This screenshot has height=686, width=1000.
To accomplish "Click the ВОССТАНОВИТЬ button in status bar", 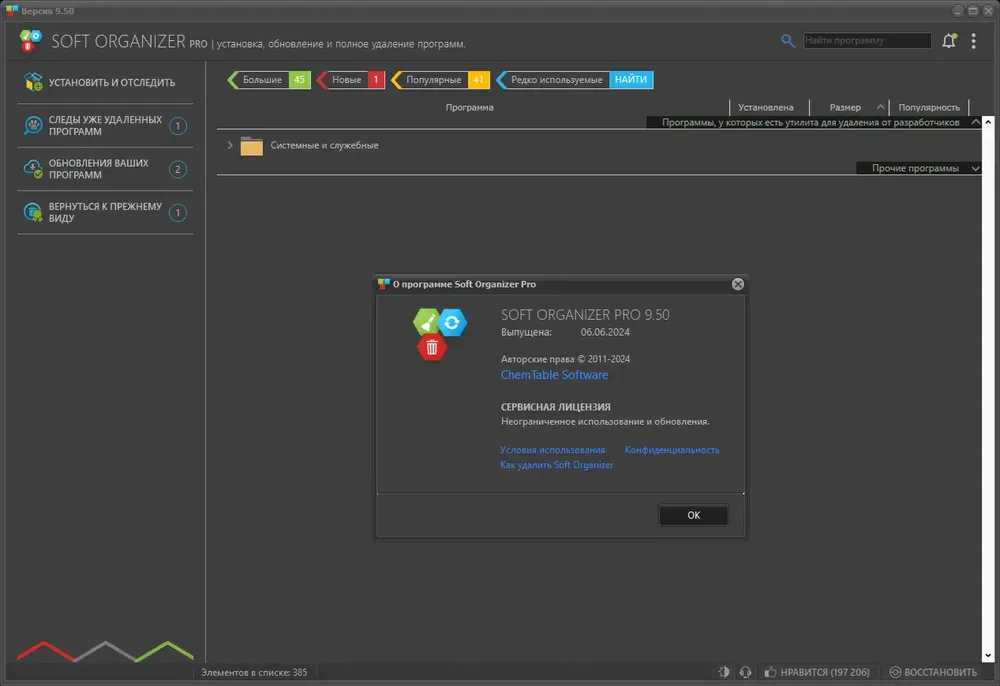I will pos(933,672).
